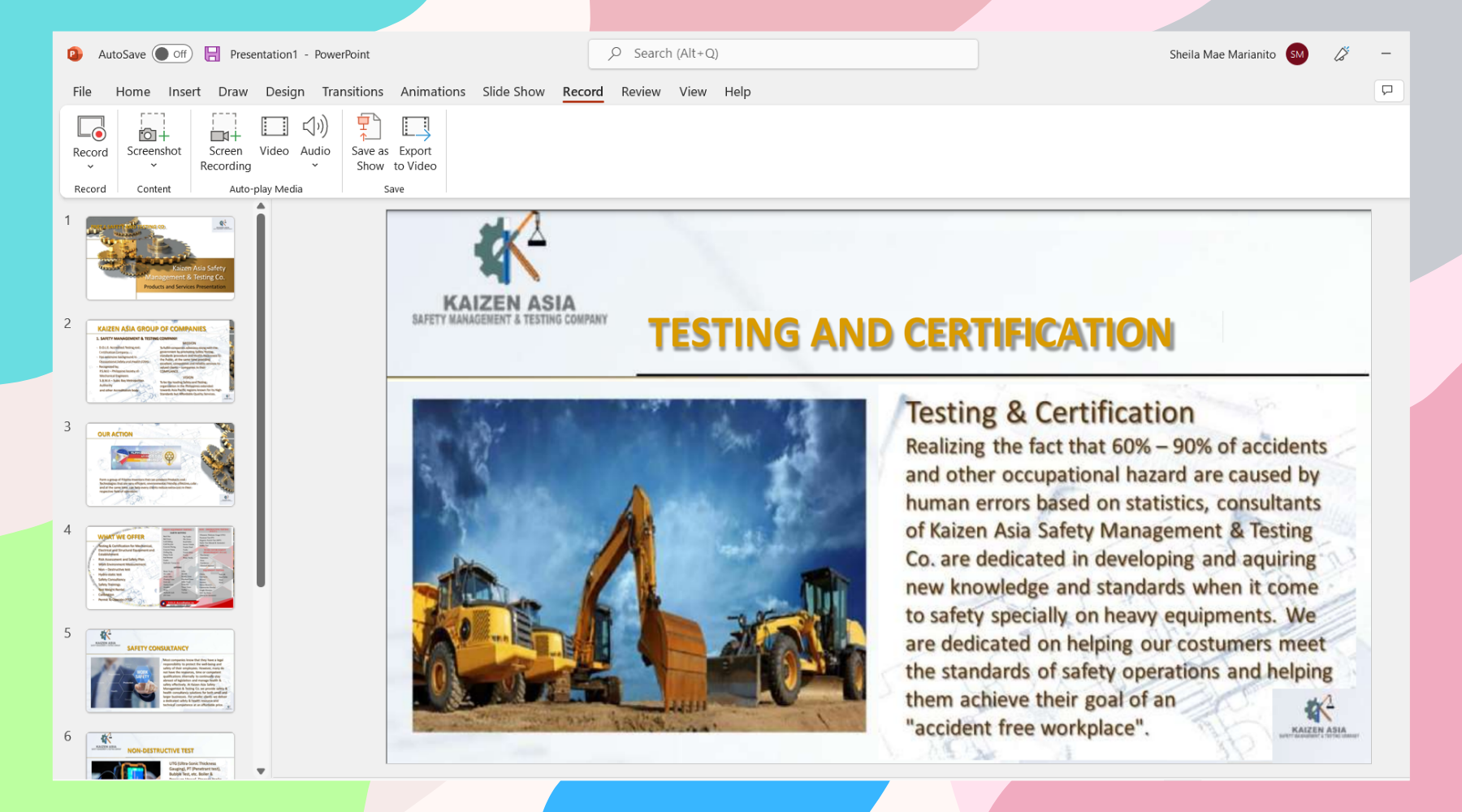Select slide 4 What We Offer thumbnail
The height and width of the screenshot is (812, 1462).
(160, 567)
